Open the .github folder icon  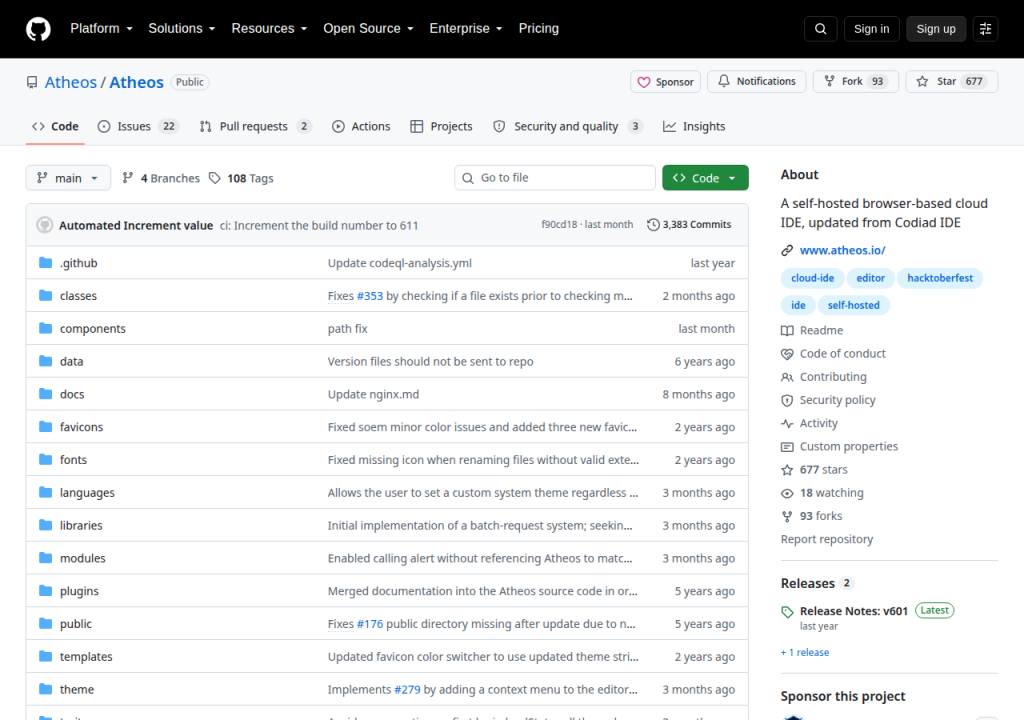[45, 263]
